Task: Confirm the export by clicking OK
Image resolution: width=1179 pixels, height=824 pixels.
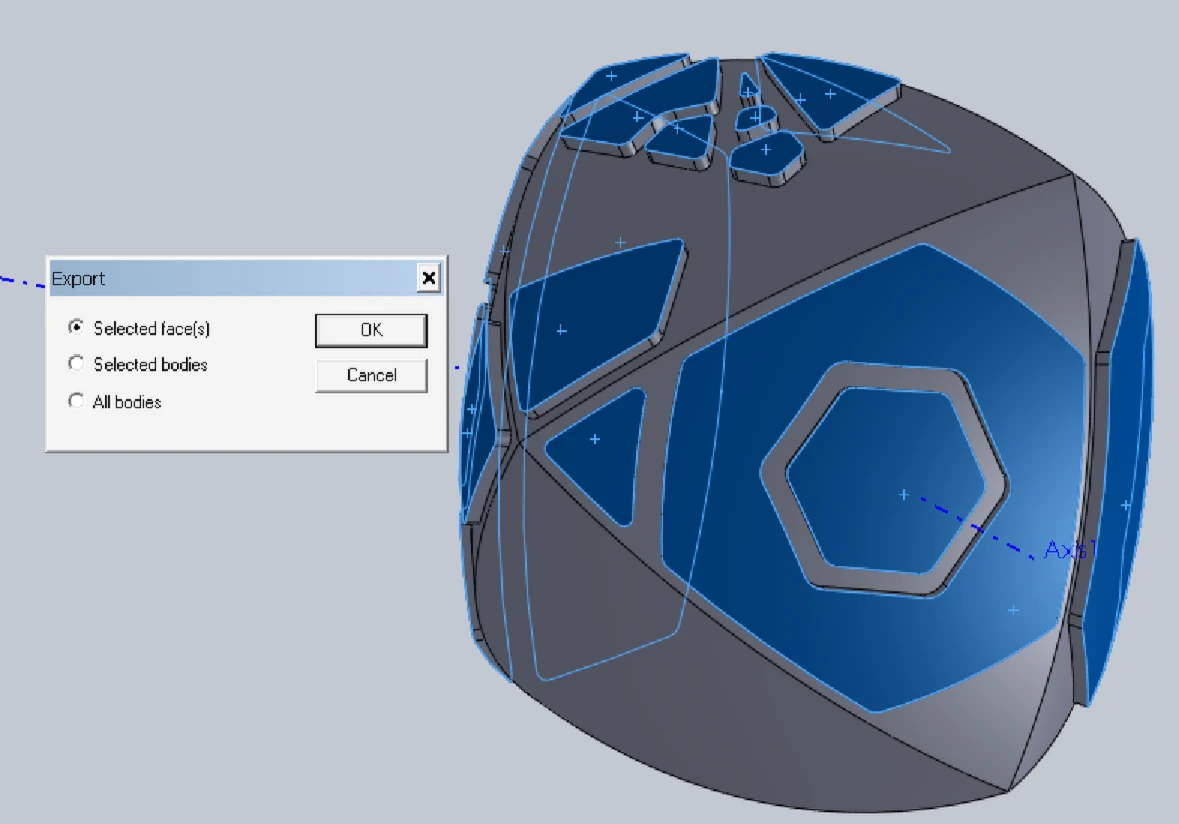Action: coord(371,330)
